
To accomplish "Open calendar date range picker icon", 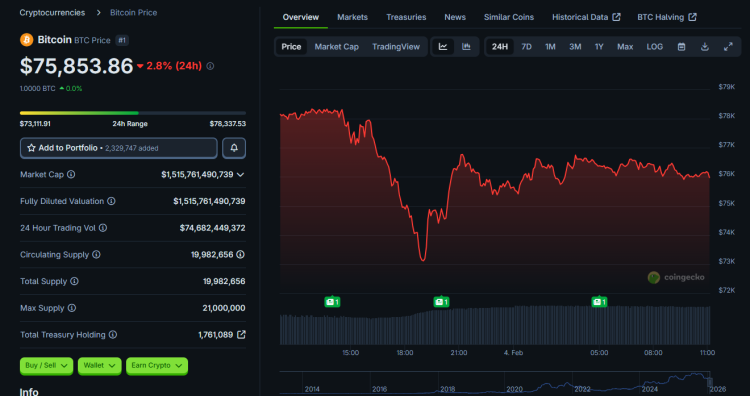I will (682, 46).
